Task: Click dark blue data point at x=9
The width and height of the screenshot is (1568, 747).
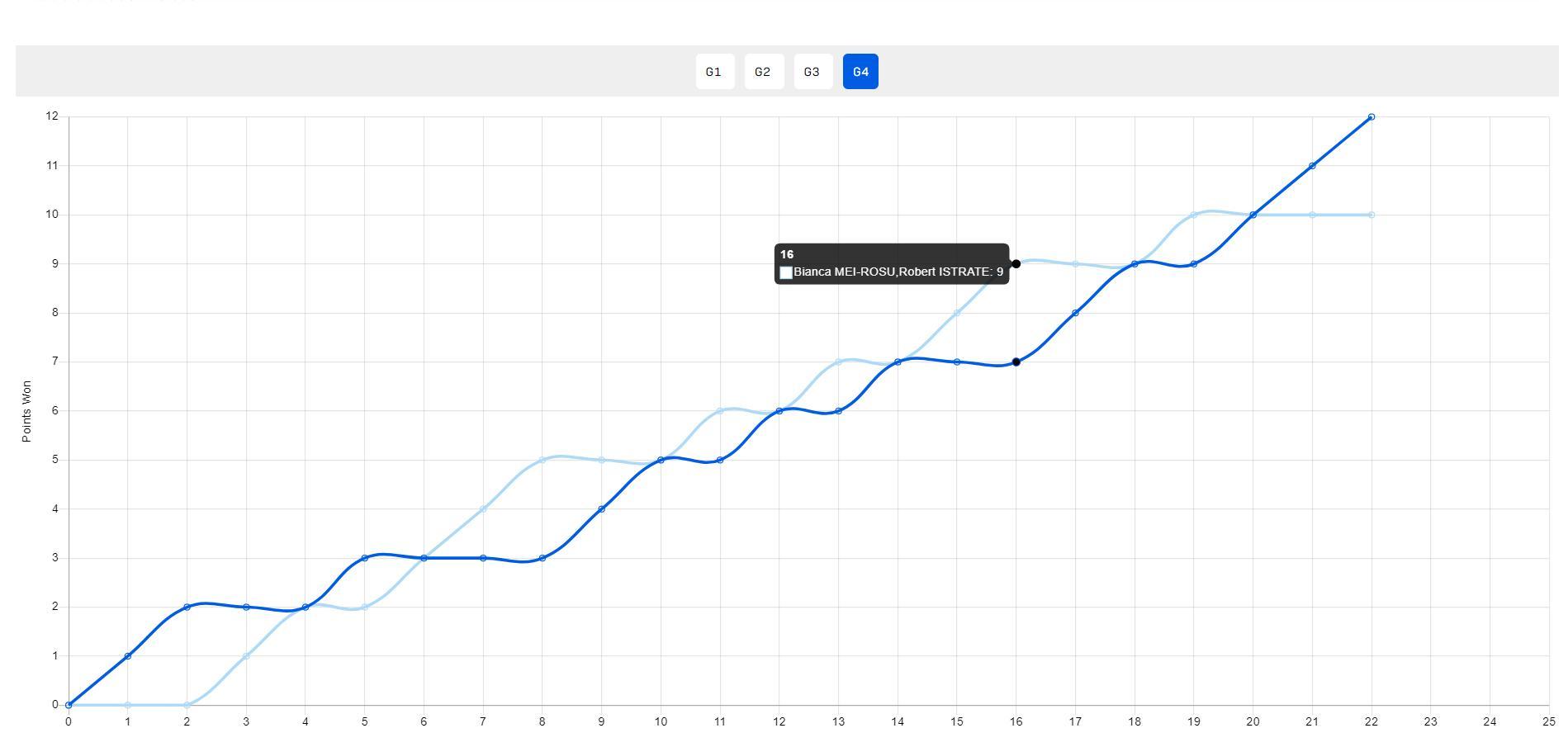Action: (x=601, y=509)
